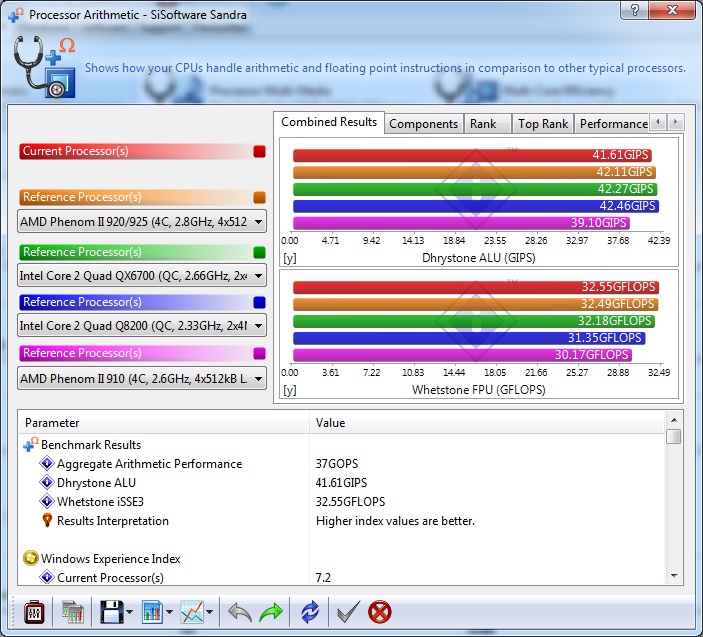Click the Value column header
Image resolution: width=703 pixels, height=637 pixels.
pos(486,423)
